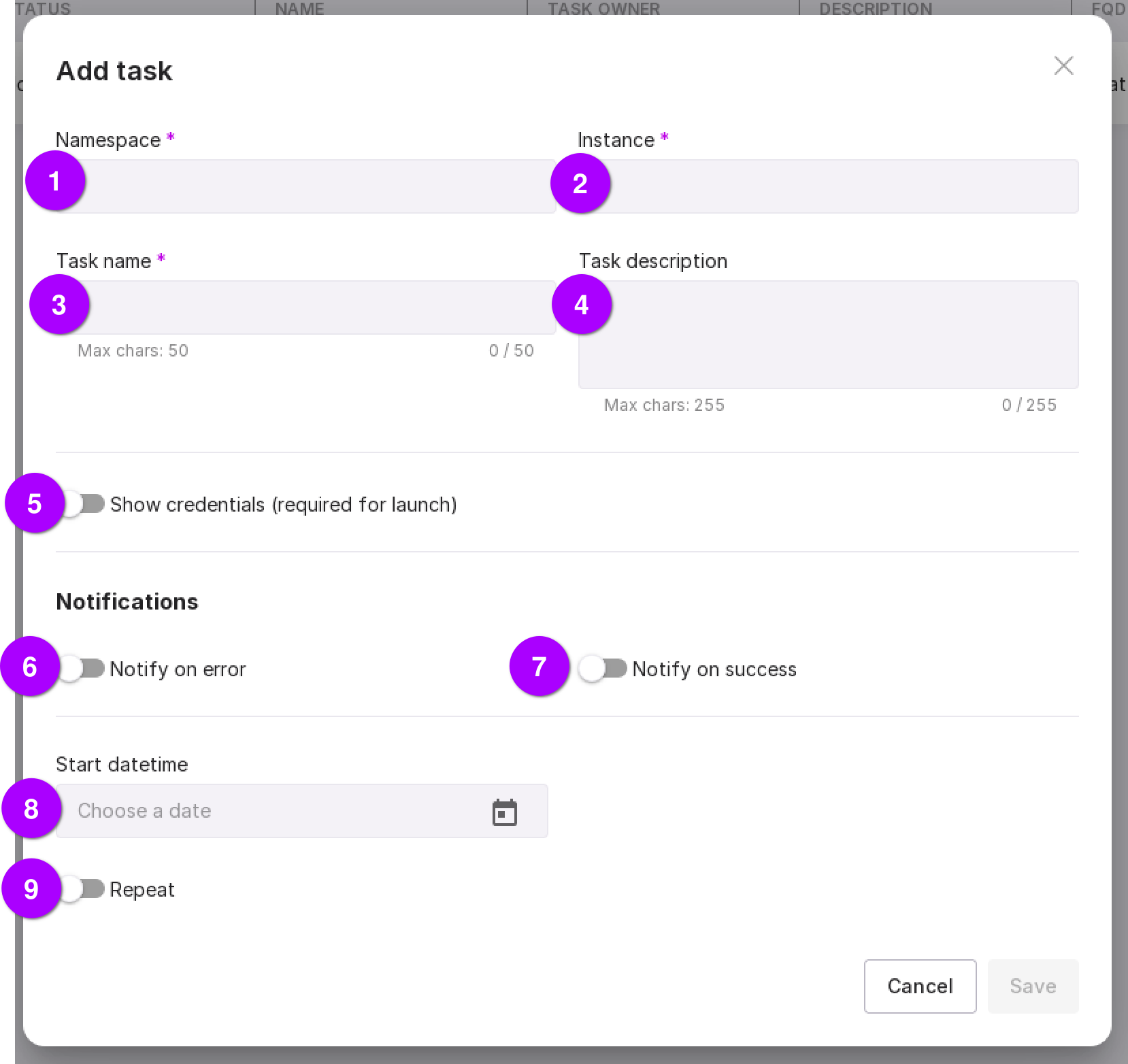The image size is (1128, 1064).
Task: Select badge 3 next to Task name
Action: (59, 305)
